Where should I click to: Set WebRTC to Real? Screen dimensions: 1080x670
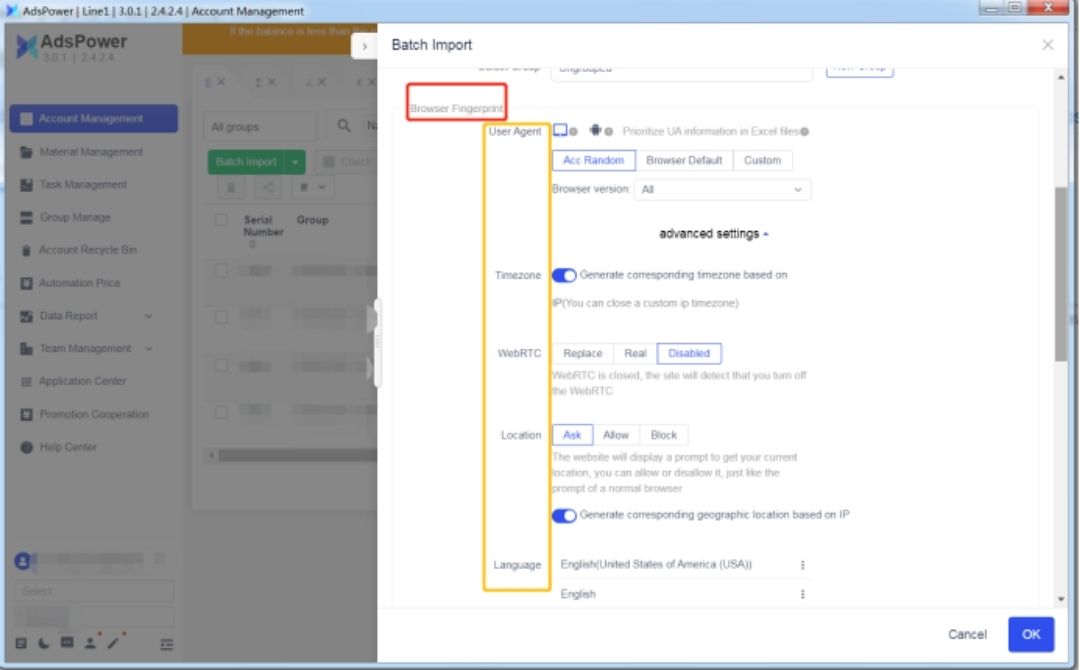635,353
